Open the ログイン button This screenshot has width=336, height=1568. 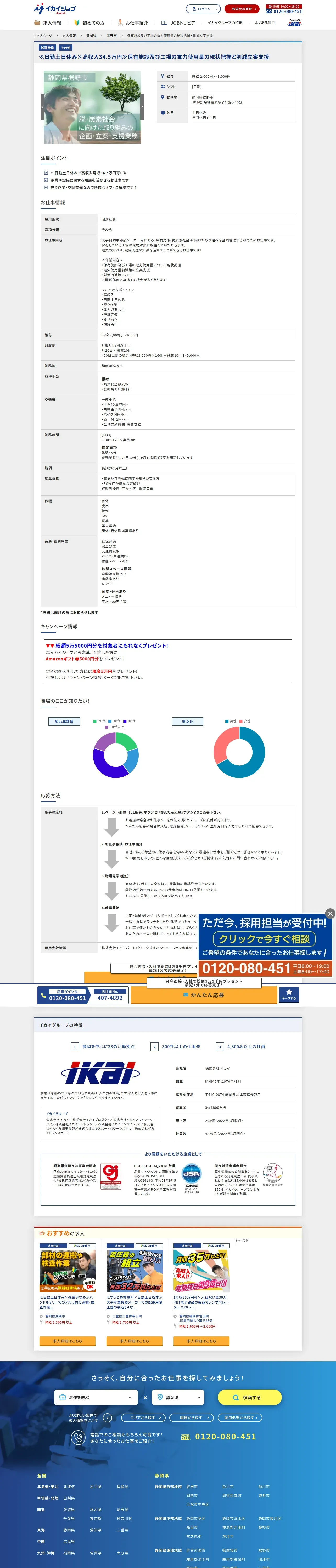(x=203, y=9)
